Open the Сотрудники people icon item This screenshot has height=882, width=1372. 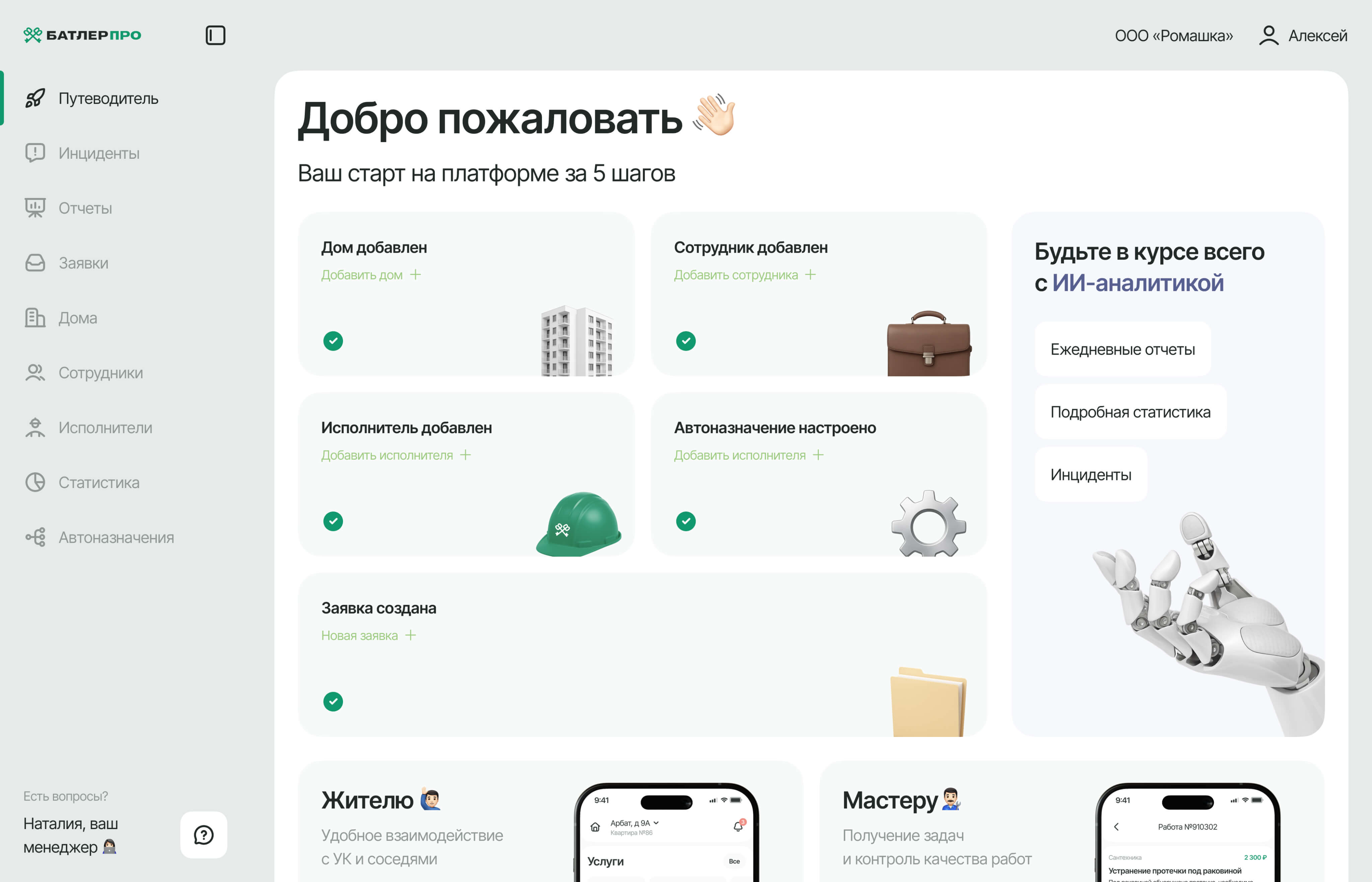[35, 373]
